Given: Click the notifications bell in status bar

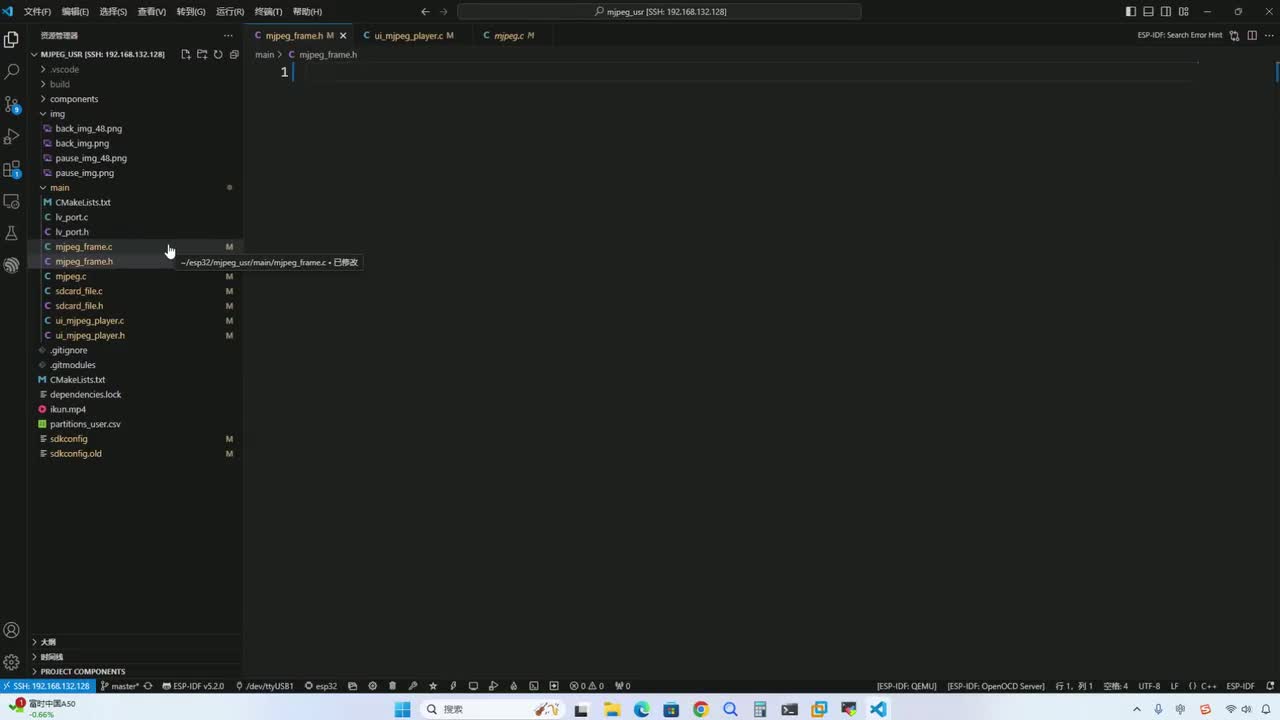Looking at the screenshot, I should pos(1269,686).
